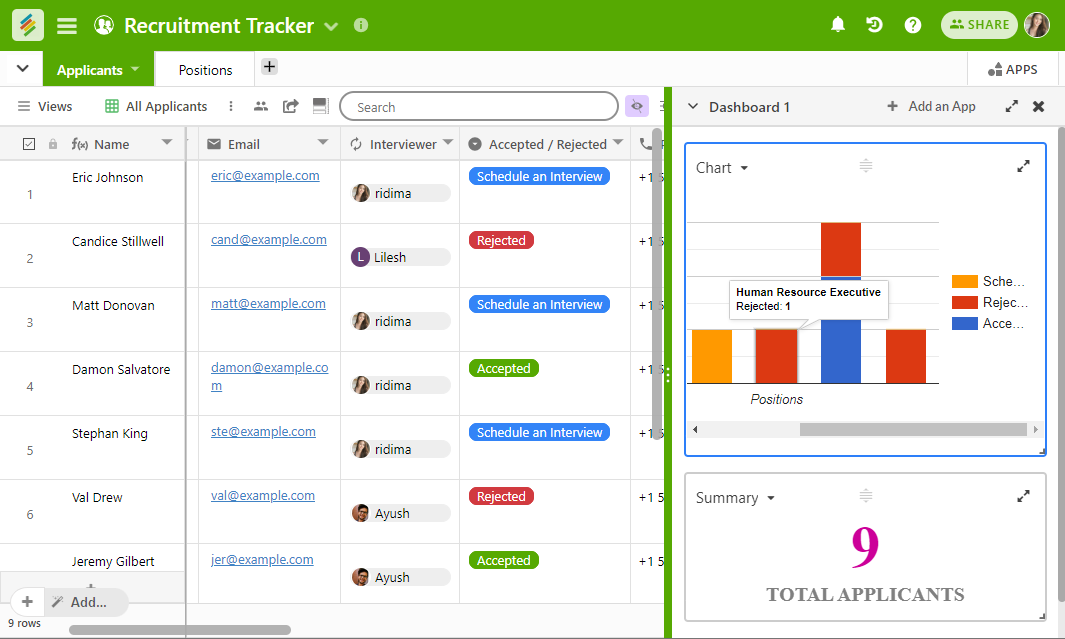
Task: Expand the Summary app to fullscreen
Action: (1024, 496)
